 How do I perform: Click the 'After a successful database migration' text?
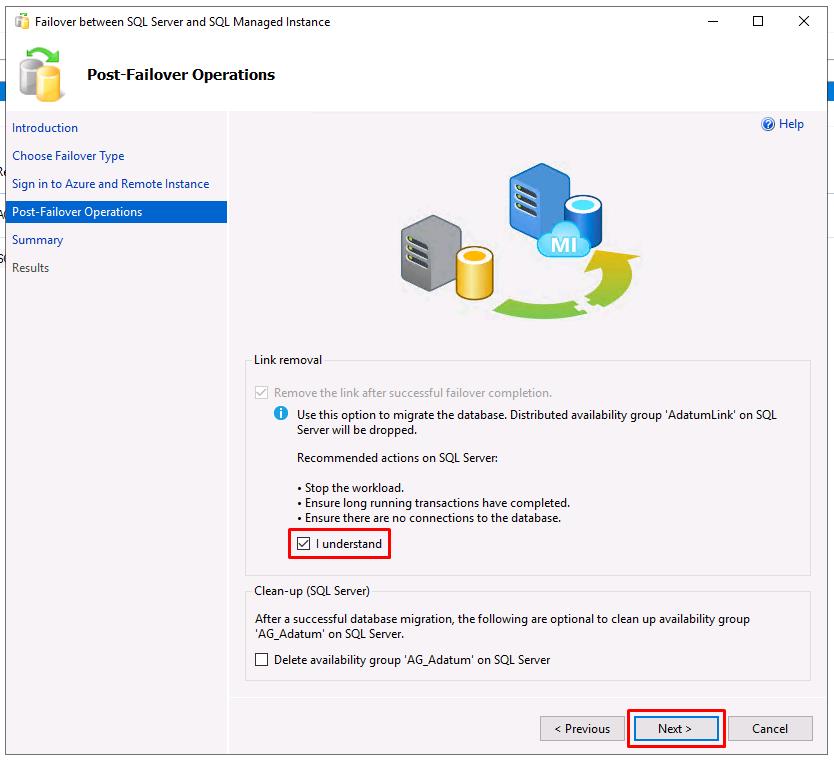(x=502, y=626)
